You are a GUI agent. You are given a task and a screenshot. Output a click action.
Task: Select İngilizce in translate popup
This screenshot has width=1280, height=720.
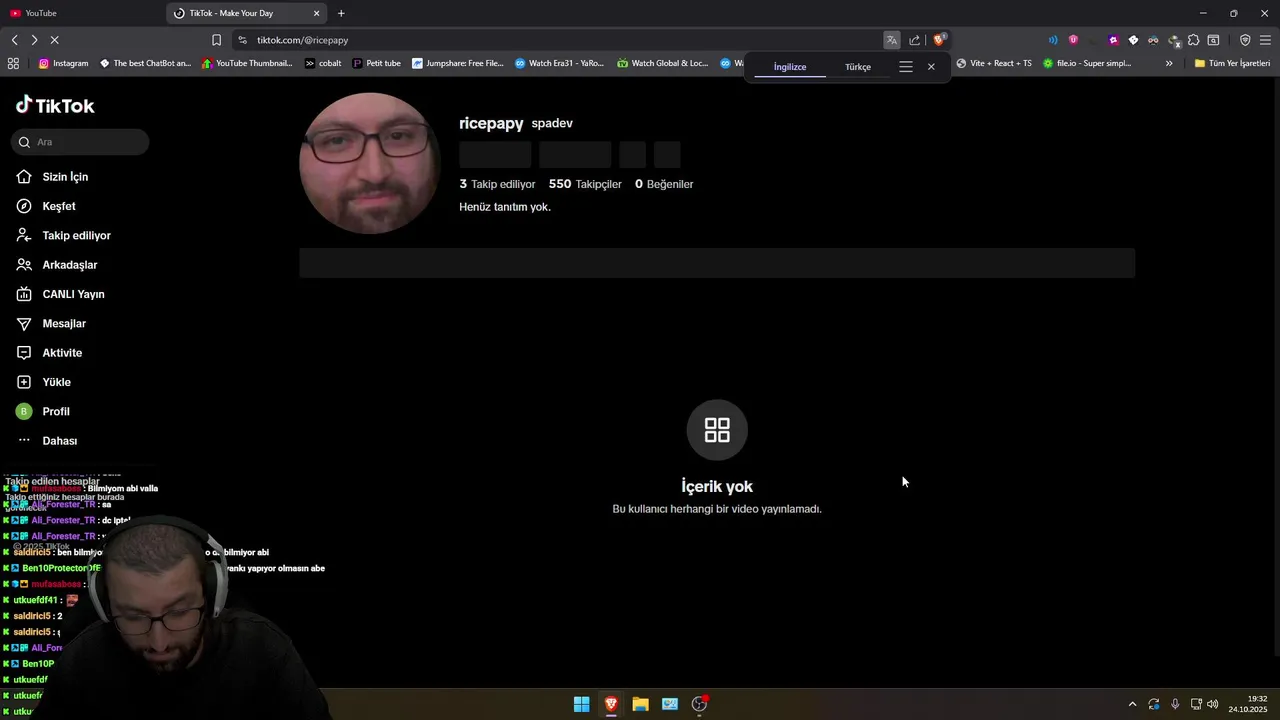pyautogui.click(x=790, y=67)
